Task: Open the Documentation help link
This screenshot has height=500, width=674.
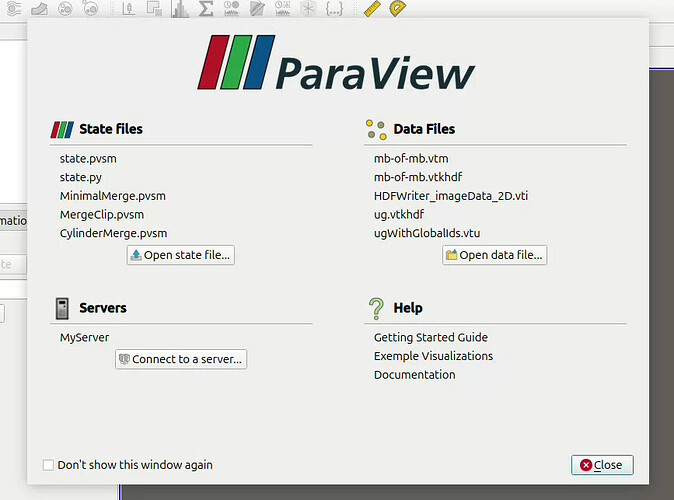Action: click(414, 375)
